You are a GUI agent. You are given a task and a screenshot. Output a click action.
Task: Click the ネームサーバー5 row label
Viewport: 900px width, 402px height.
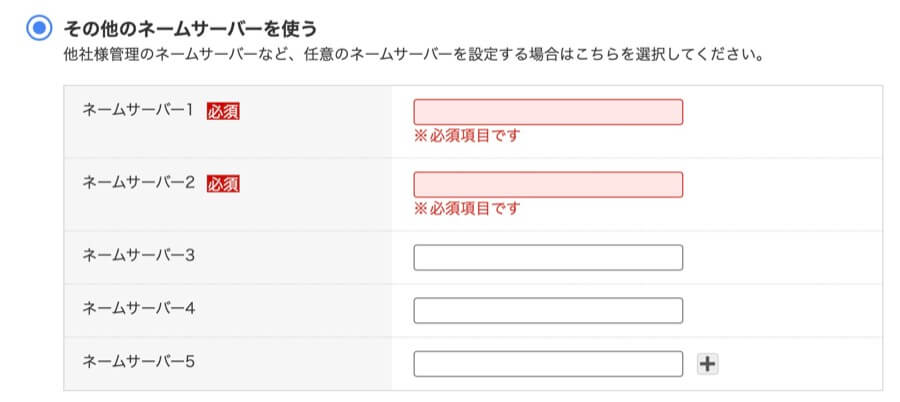click(137, 361)
